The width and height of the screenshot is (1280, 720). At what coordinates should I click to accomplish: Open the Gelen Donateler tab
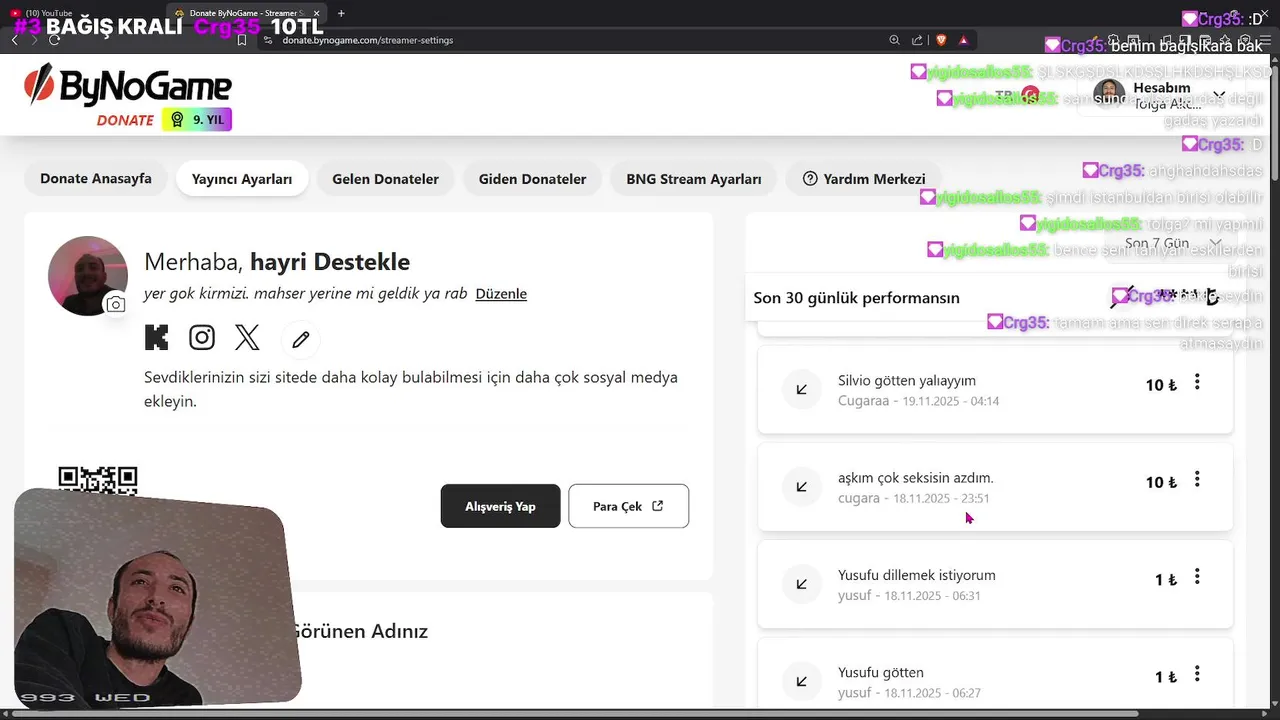385,179
